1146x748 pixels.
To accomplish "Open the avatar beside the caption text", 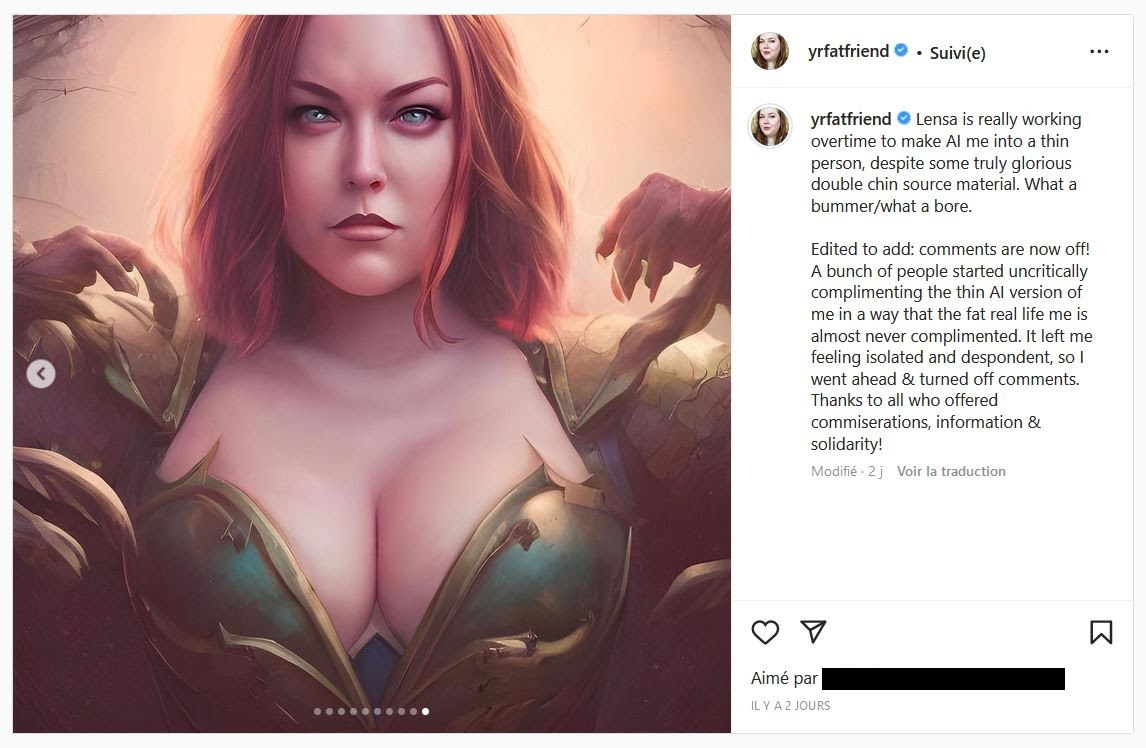I will click(x=770, y=125).
